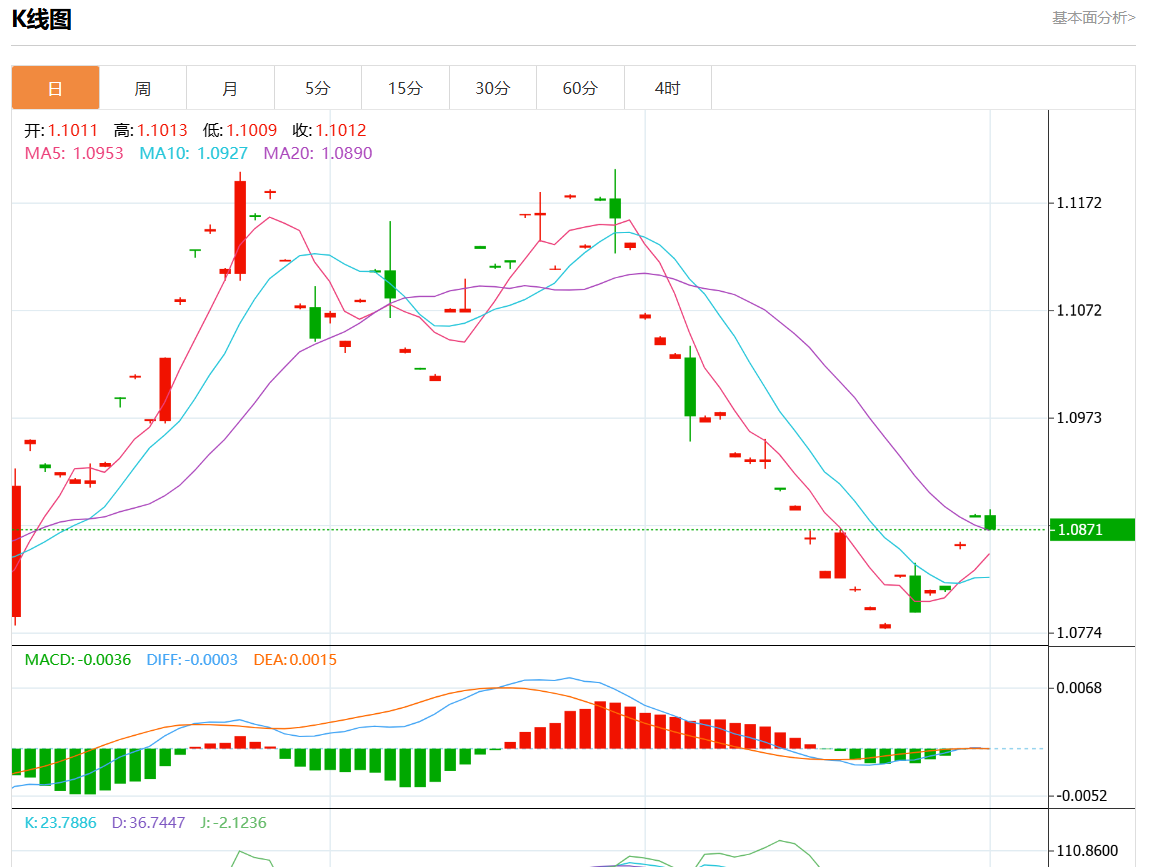The height and width of the screenshot is (867, 1165).
Task: Select the 60分 timeframe tab
Action: (x=580, y=88)
